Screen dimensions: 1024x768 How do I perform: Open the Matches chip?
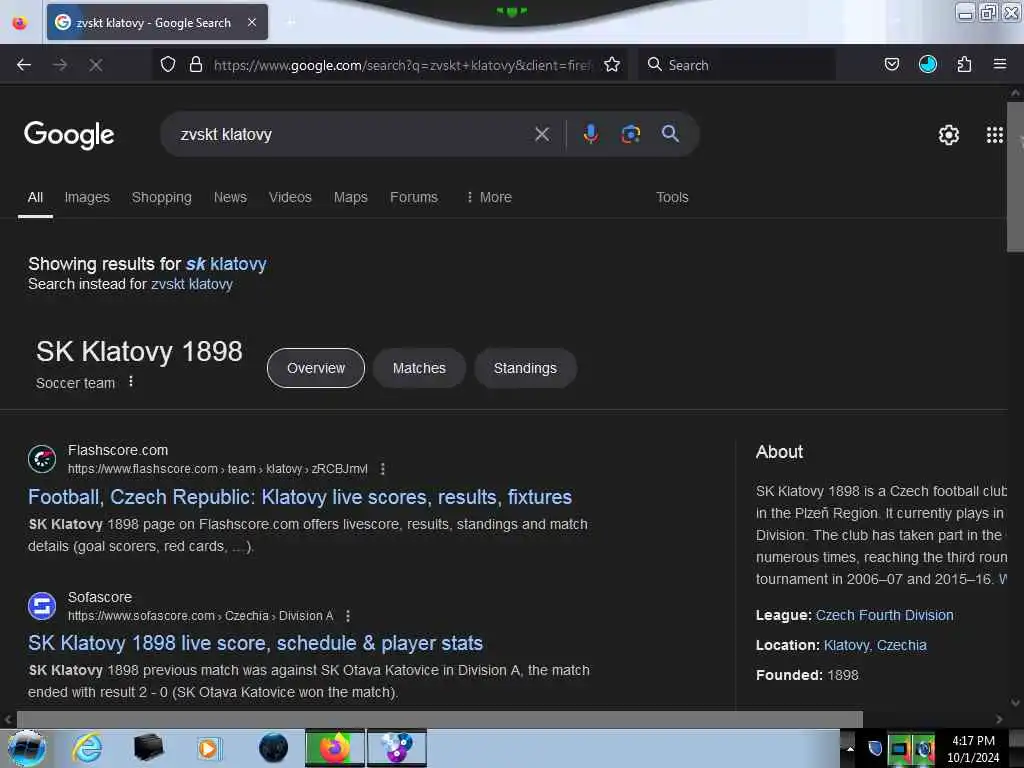(419, 368)
